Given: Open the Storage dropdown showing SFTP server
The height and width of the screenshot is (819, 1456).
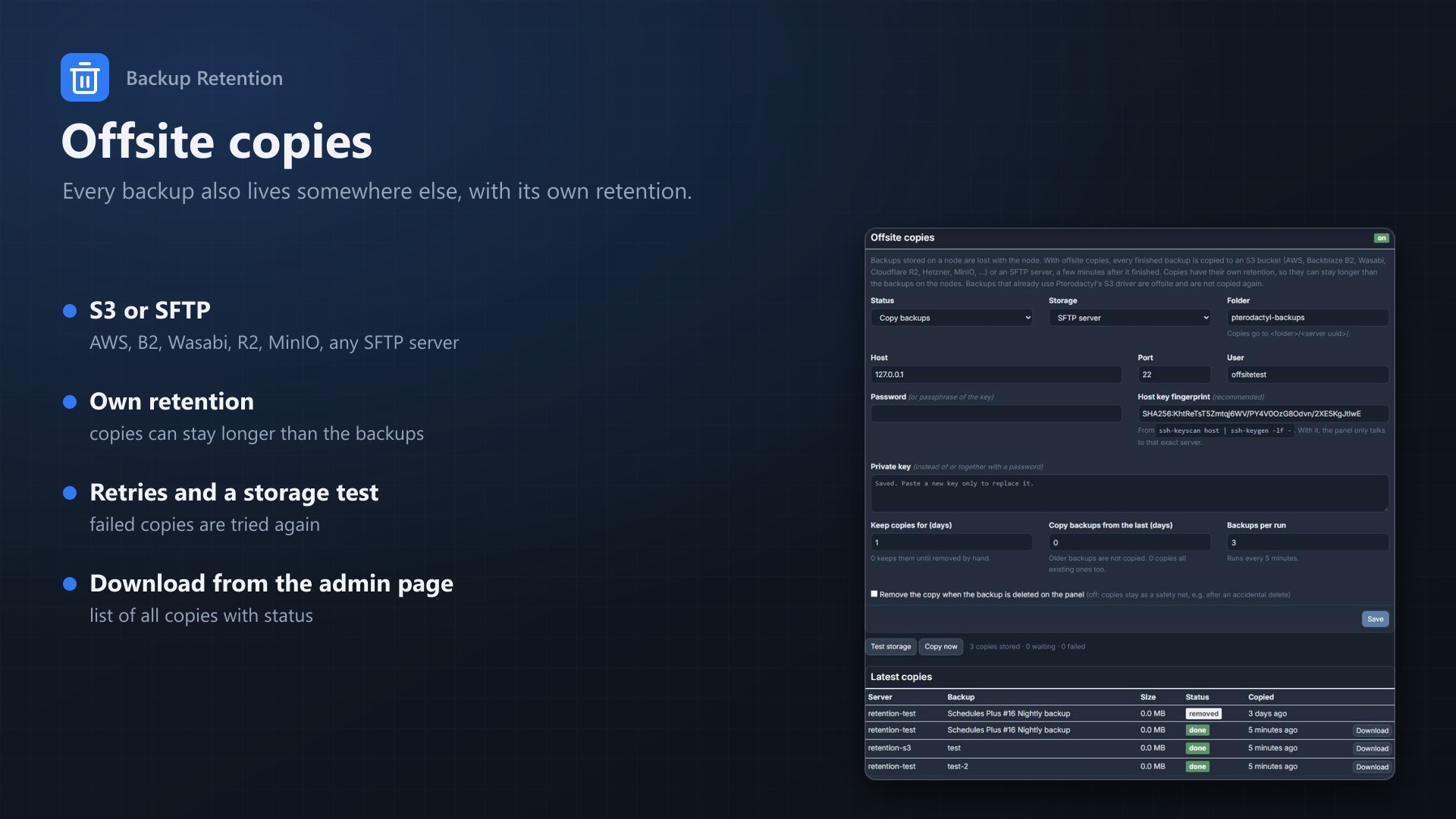Looking at the screenshot, I should click(x=1129, y=318).
